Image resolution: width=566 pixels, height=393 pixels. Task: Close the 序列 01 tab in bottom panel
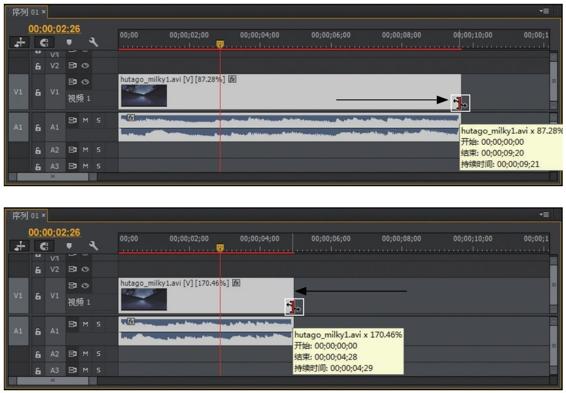point(44,215)
